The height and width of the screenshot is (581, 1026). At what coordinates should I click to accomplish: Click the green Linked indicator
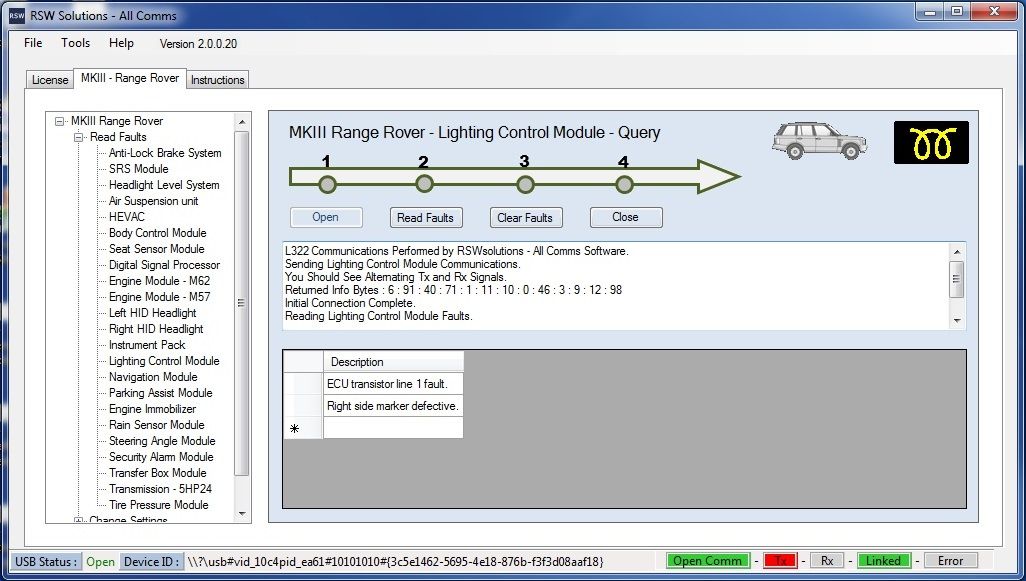(x=883, y=561)
